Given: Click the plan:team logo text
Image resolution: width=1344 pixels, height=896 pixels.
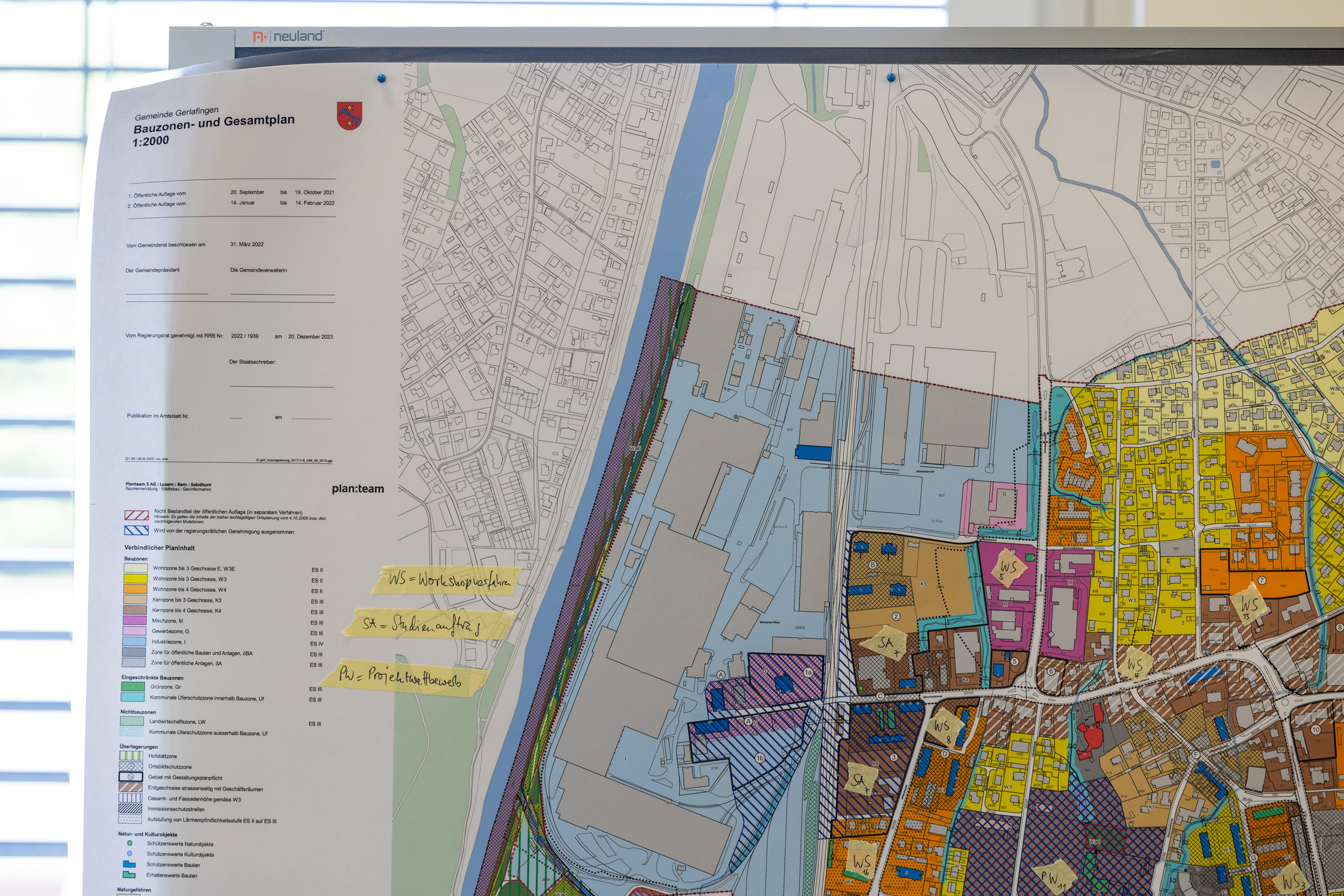Looking at the screenshot, I should tap(358, 489).
